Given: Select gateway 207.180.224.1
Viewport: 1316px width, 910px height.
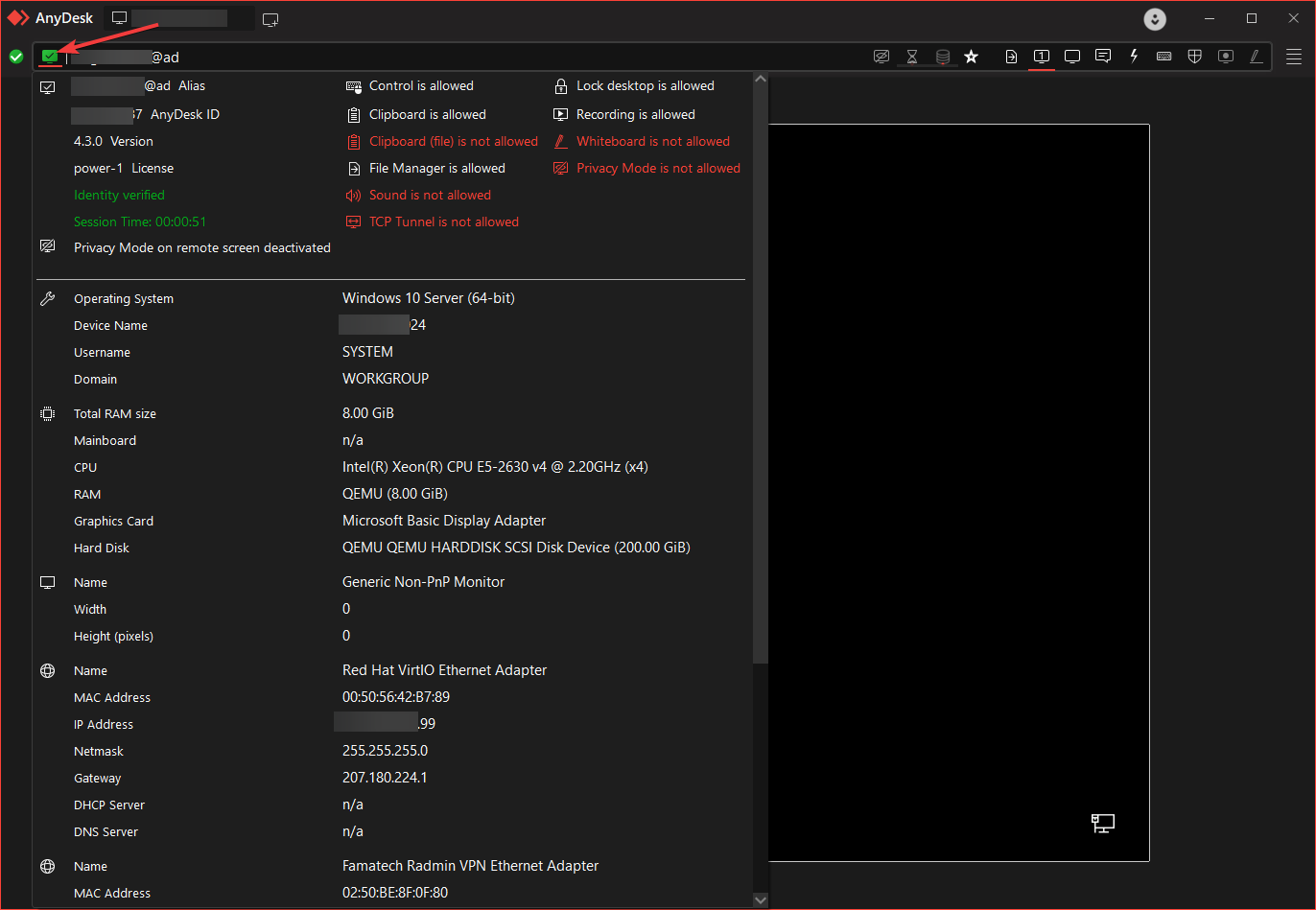Looking at the screenshot, I should pos(385,778).
